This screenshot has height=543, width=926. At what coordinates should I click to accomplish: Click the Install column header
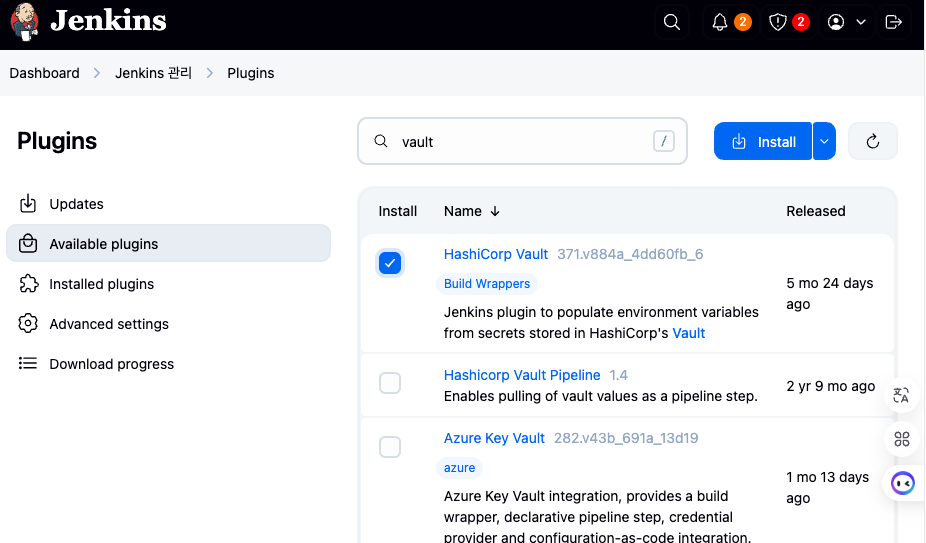point(397,211)
